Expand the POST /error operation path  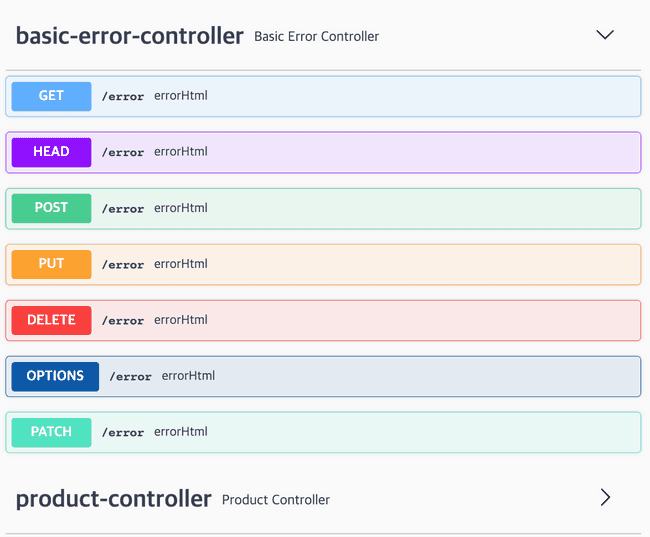pos(123,209)
